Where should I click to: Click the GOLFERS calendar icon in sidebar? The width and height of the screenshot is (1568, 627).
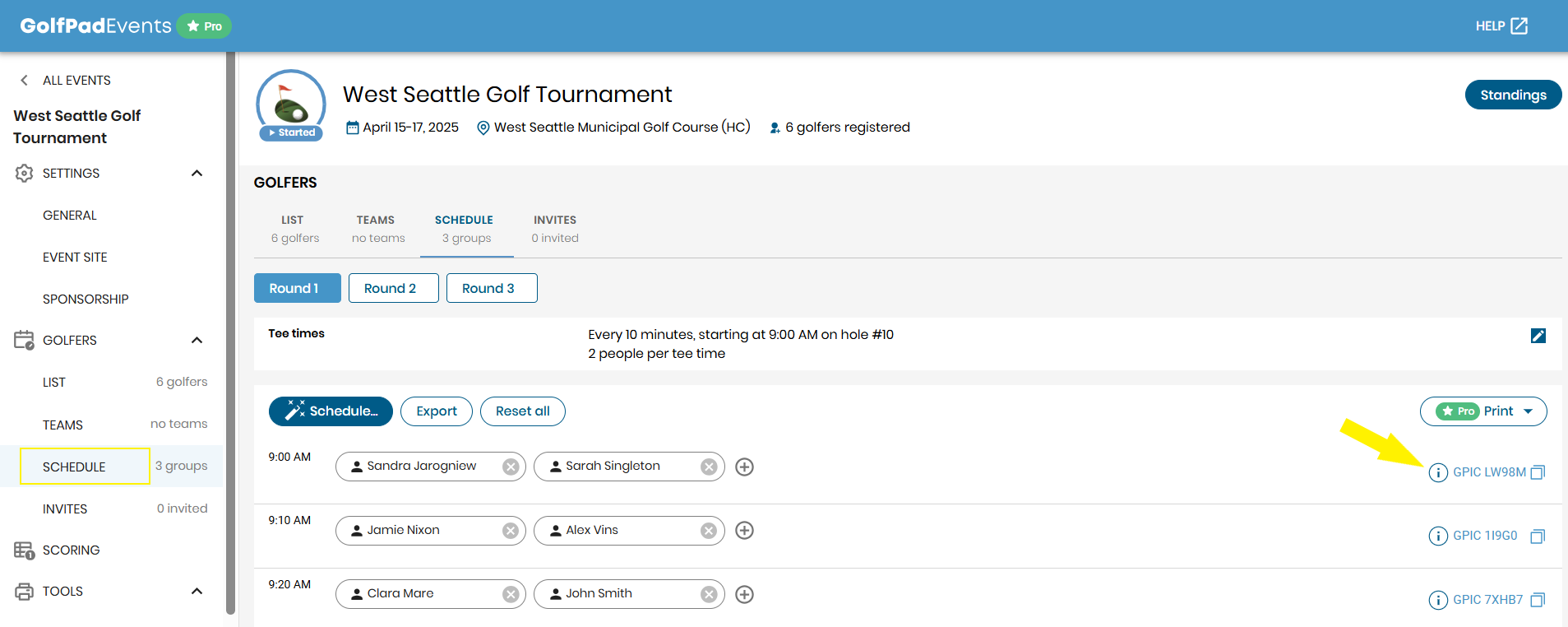click(24, 340)
